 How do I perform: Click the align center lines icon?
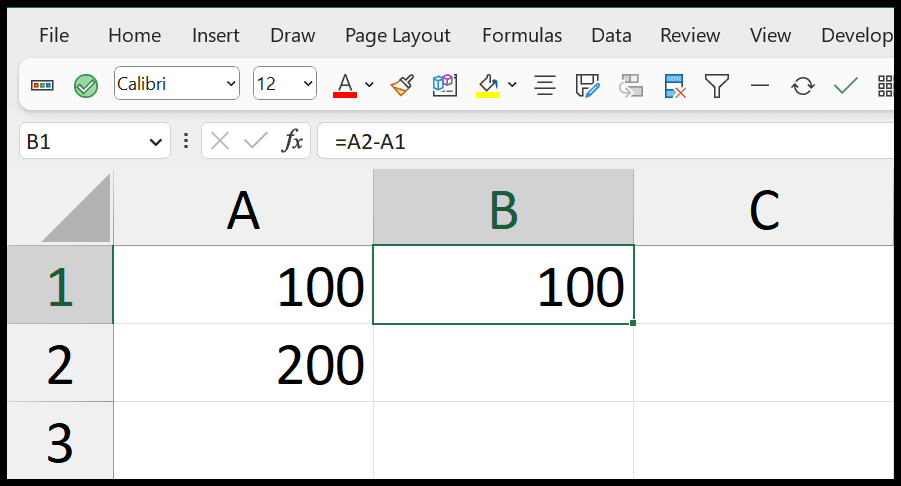point(544,86)
